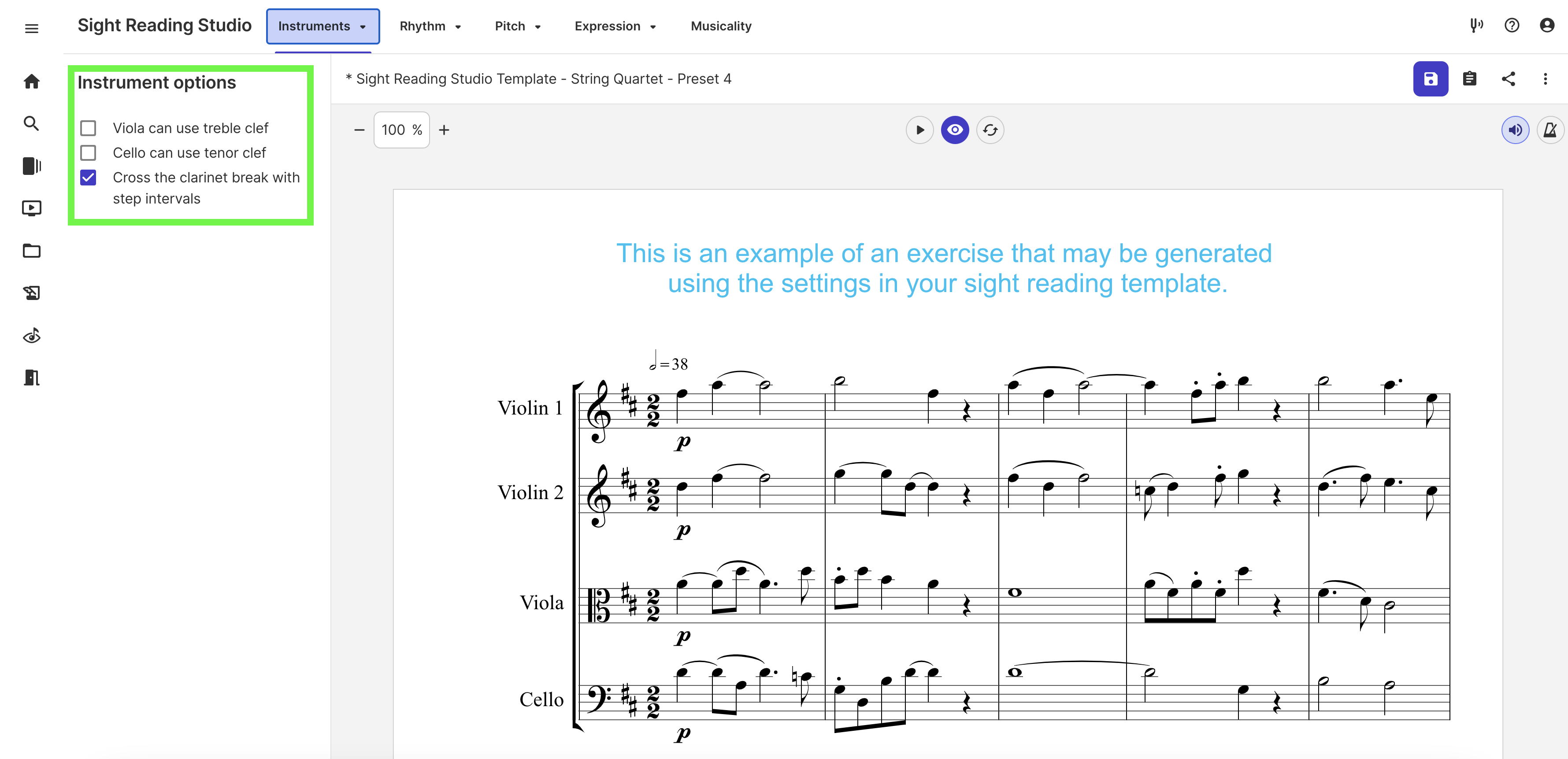Open the door room icon in sidebar
1568x759 pixels.
pyautogui.click(x=32, y=378)
